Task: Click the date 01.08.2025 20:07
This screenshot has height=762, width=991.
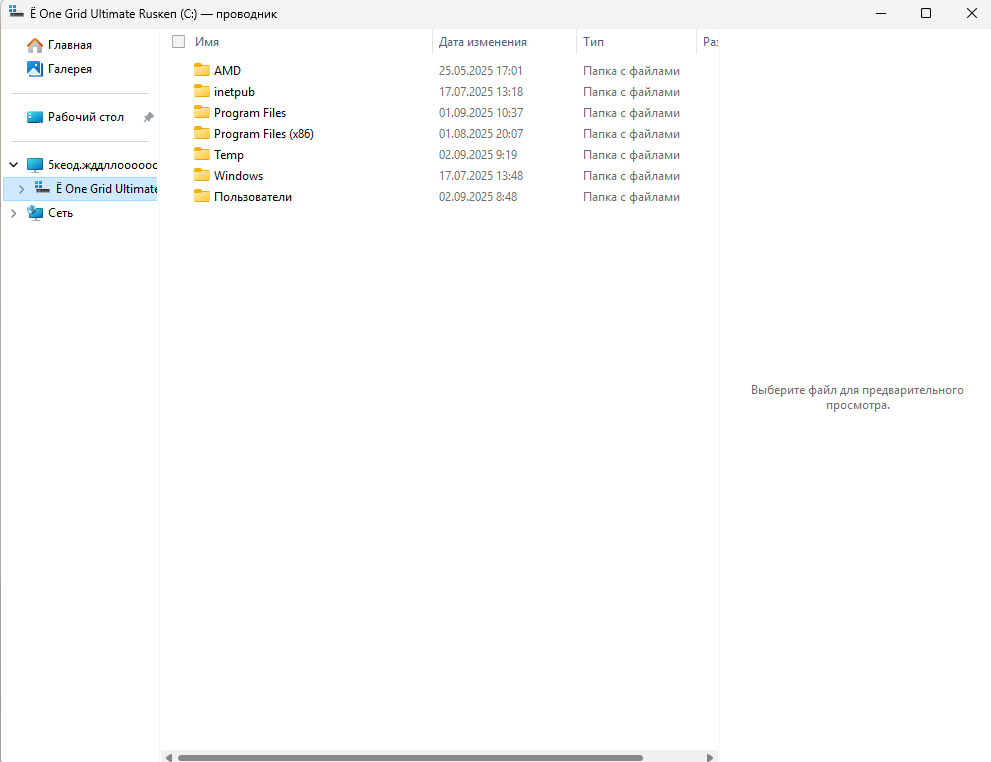Action: 481,134
